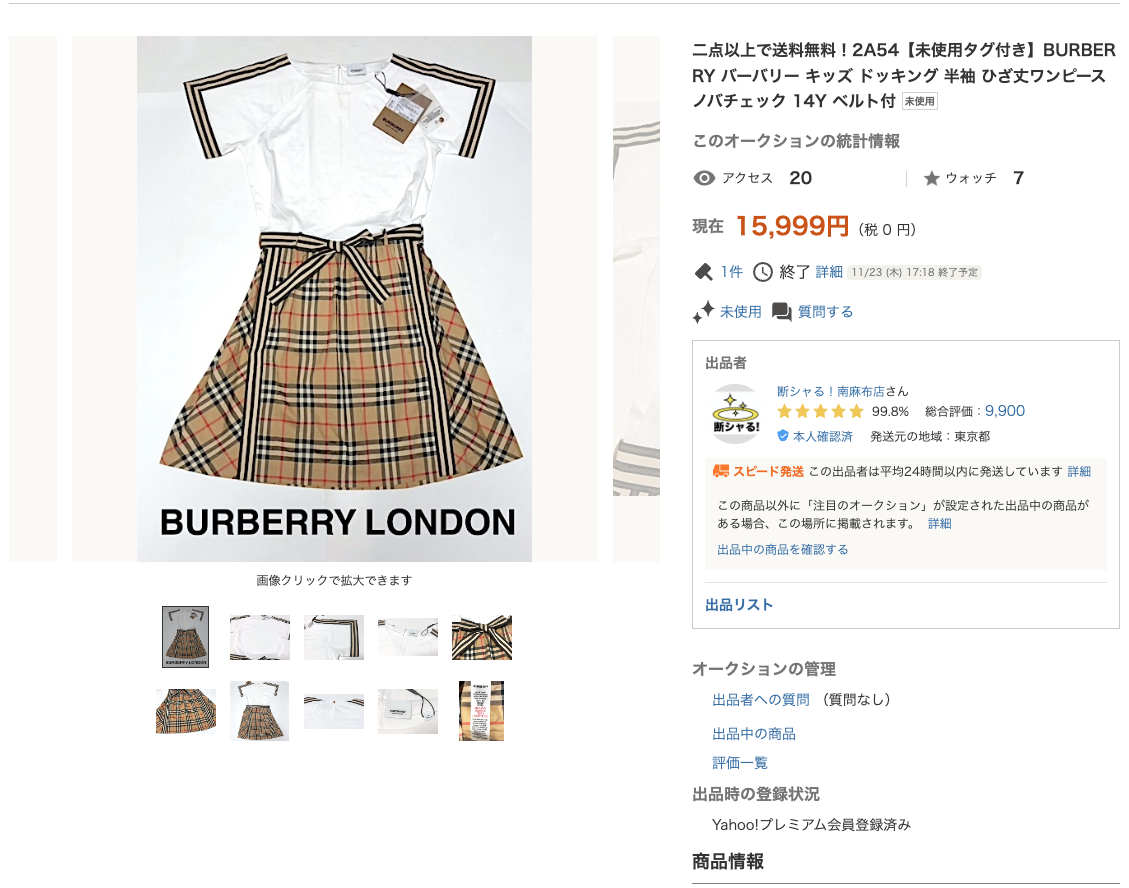This screenshot has height=888, width=1129.
Task: Open the 評価一覧 link
Action: 739,763
